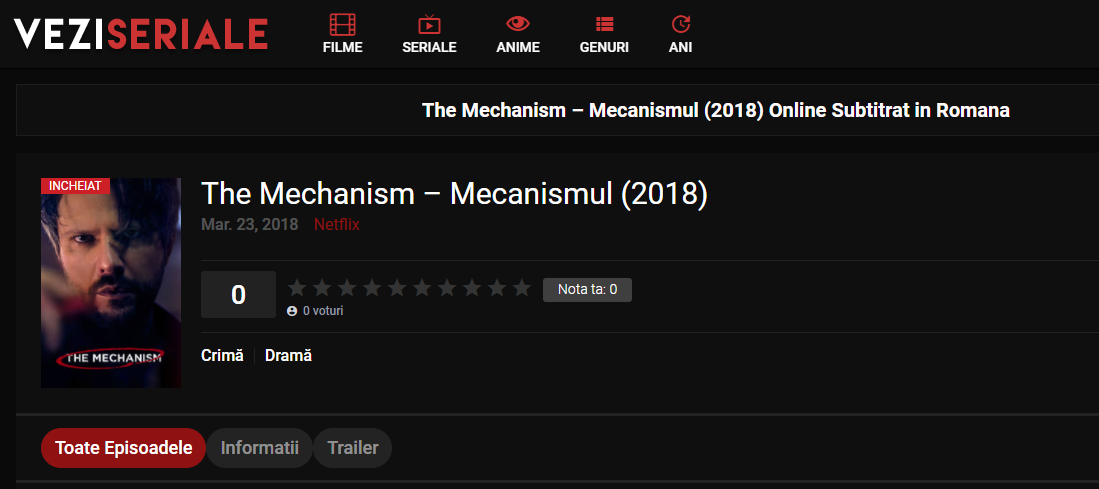Give a ten-star rating using the last star
This screenshot has height=489, width=1099.
tap(521, 288)
